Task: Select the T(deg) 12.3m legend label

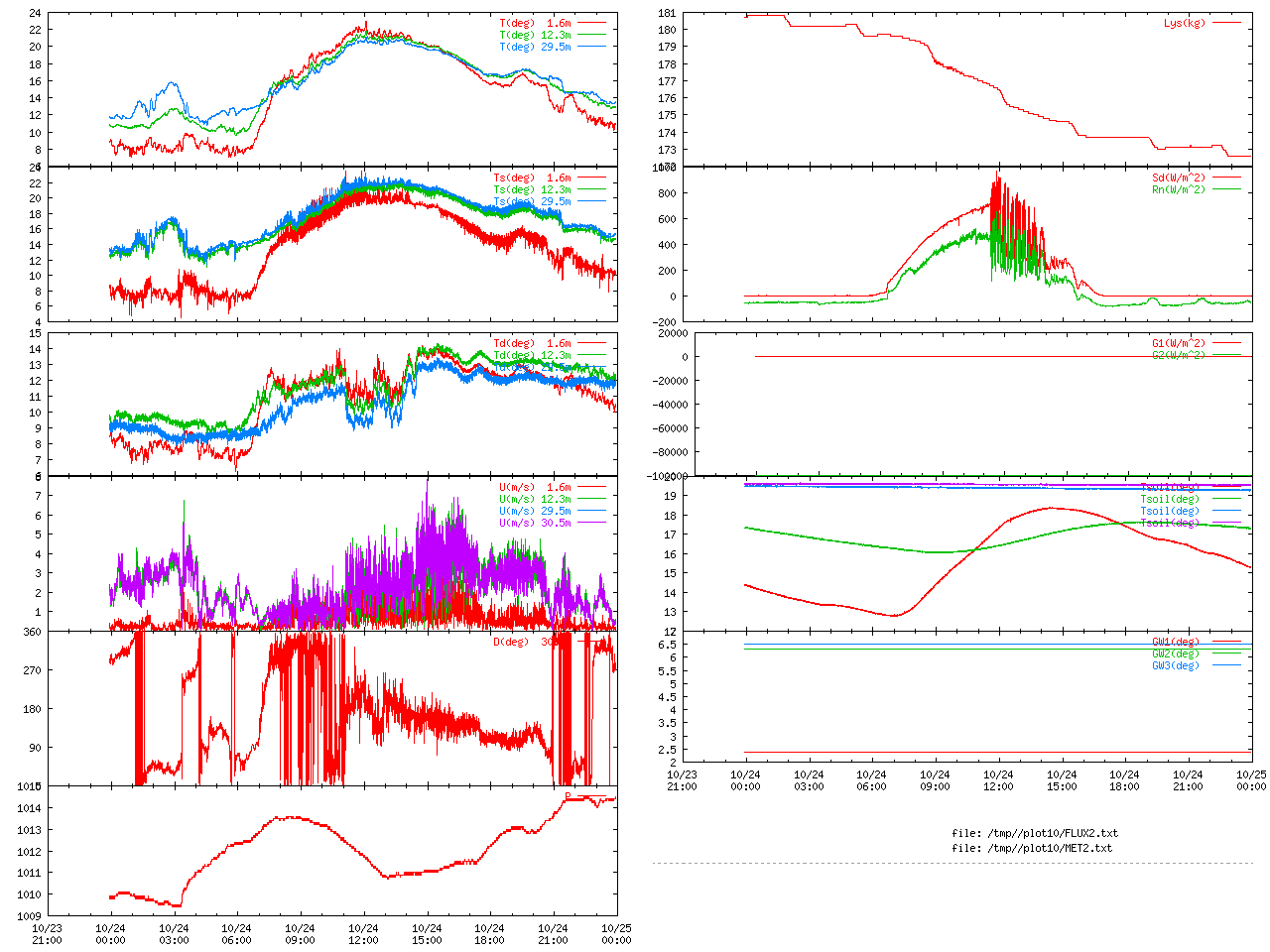Action: coord(535,35)
